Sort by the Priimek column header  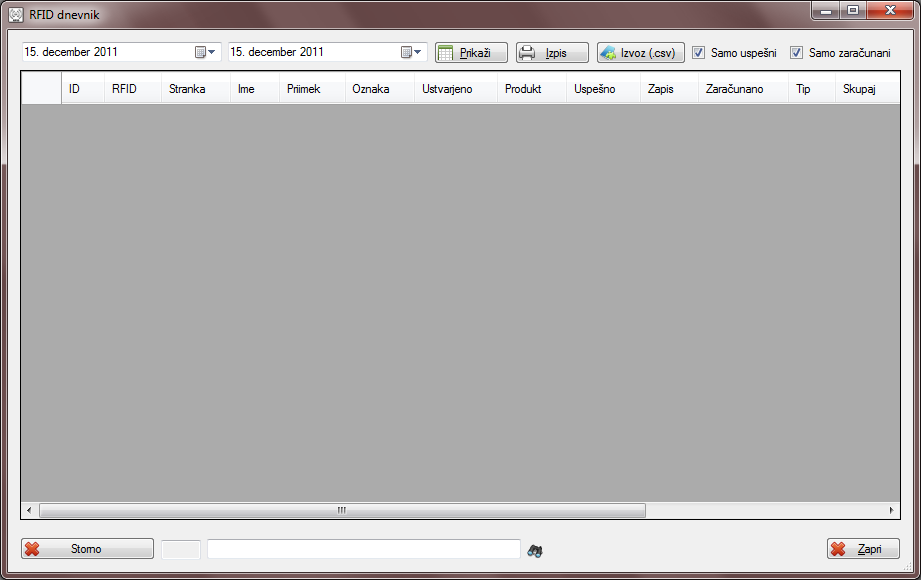pos(312,89)
